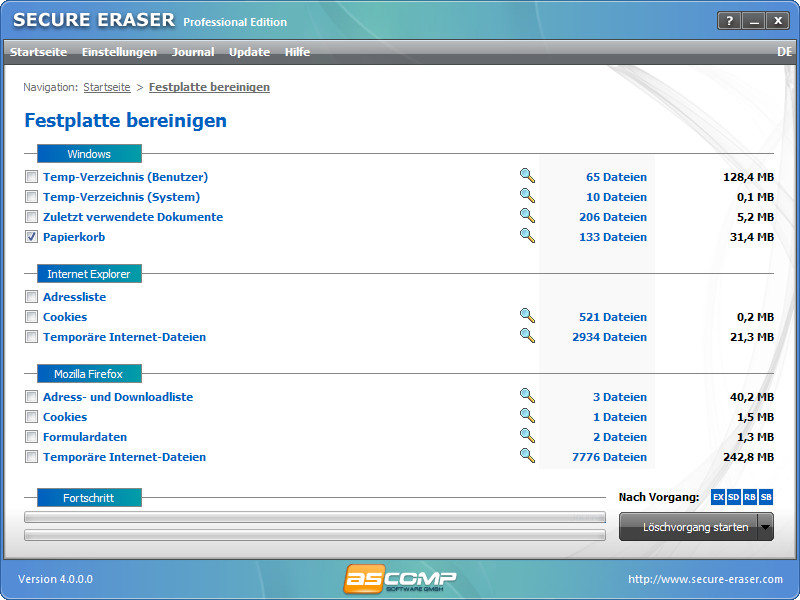Viewport: 800px width, 600px height.
Task: Click magnifier for Firefox Temporäre Internet-Dateien
Action: tap(528, 456)
